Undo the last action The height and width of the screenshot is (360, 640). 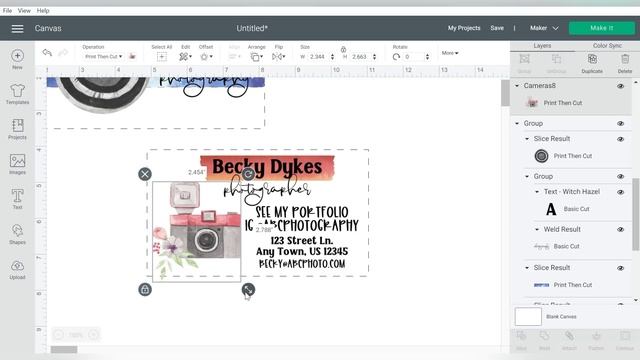[x=47, y=53]
